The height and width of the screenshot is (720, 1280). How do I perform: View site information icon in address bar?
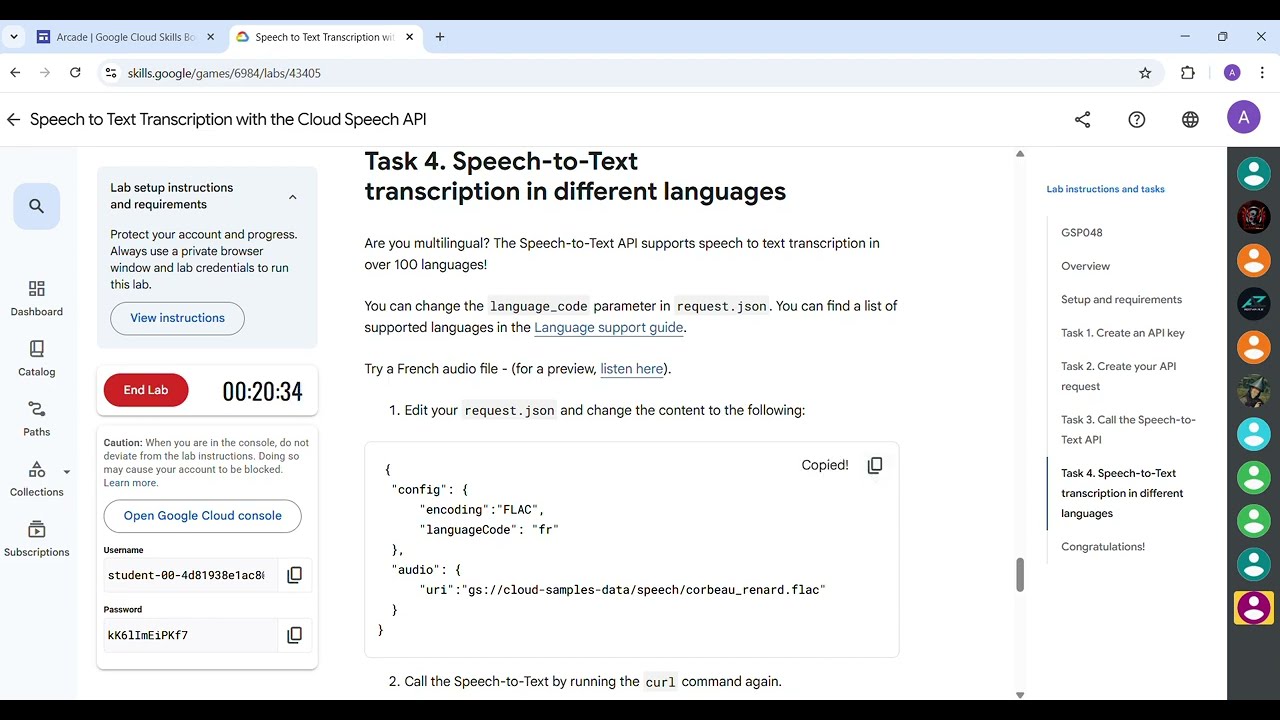[x=111, y=73]
